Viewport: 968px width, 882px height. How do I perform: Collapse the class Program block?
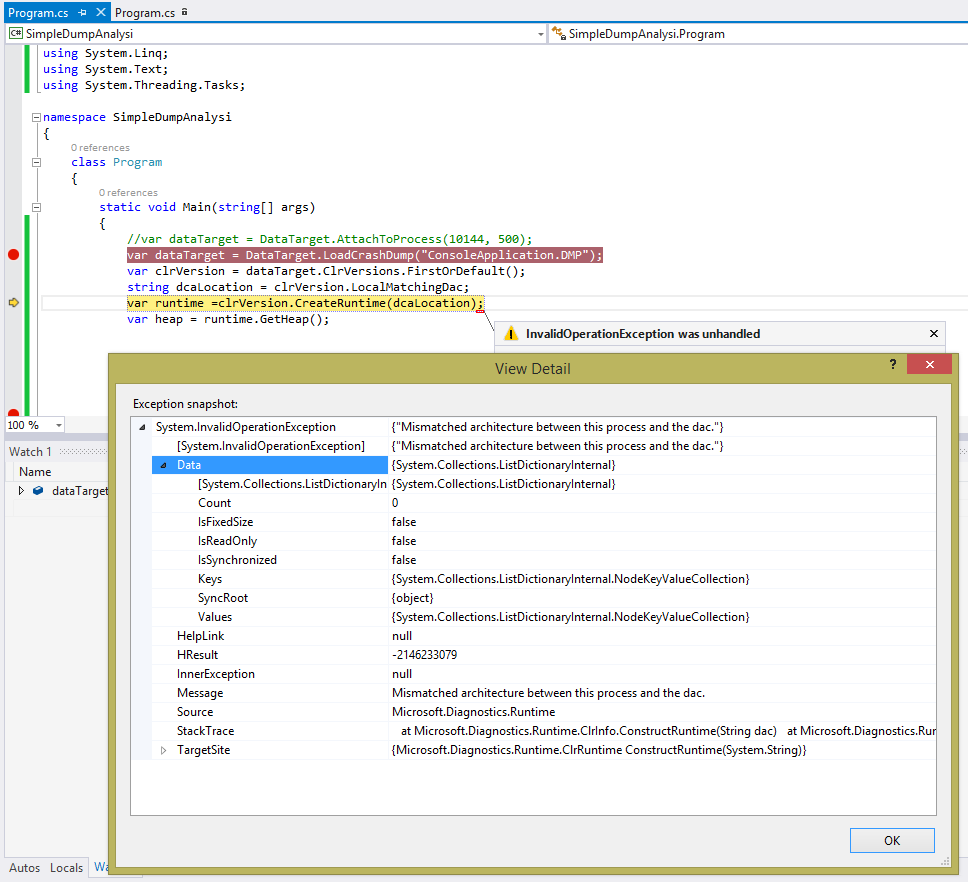[x=36, y=162]
